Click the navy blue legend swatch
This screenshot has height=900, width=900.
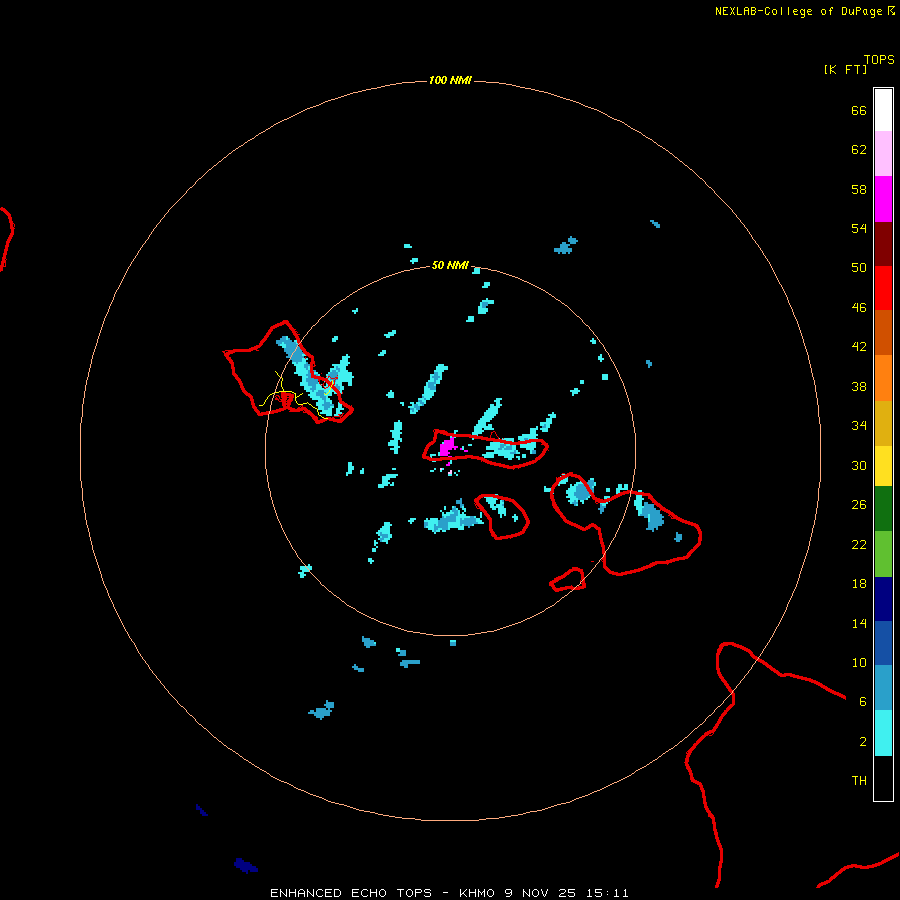[x=883, y=599]
